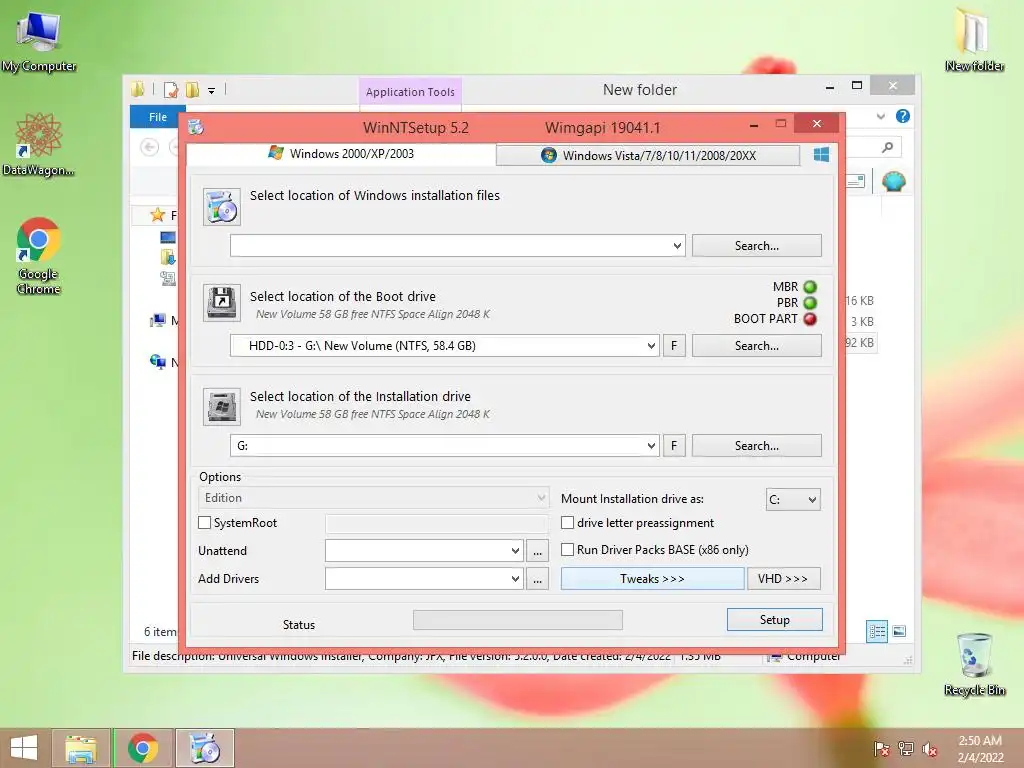Expand Windows installation files path dropdown
The height and width of the screenshot is (768, 1024).
(x=677, y=246)
